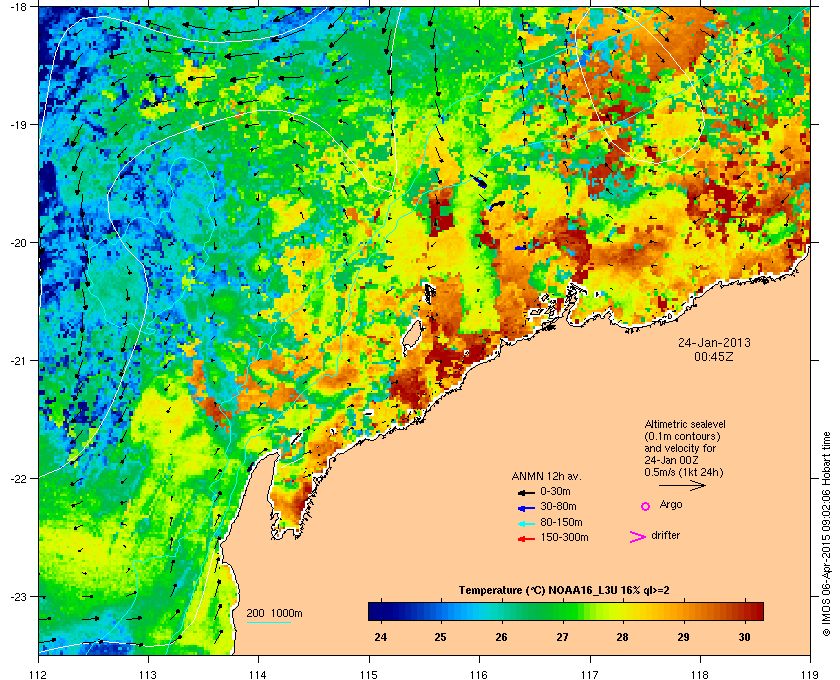Click the cyan 200 1000m depth contour line sample
This screenshot has width=840, height=680.
click(x=268, y=622)
